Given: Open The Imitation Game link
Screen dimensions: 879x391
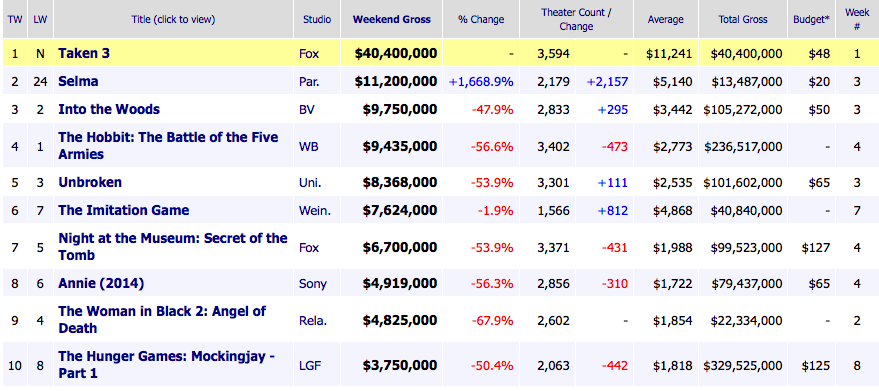Looking at the screenshot, I should coord(123,210).
